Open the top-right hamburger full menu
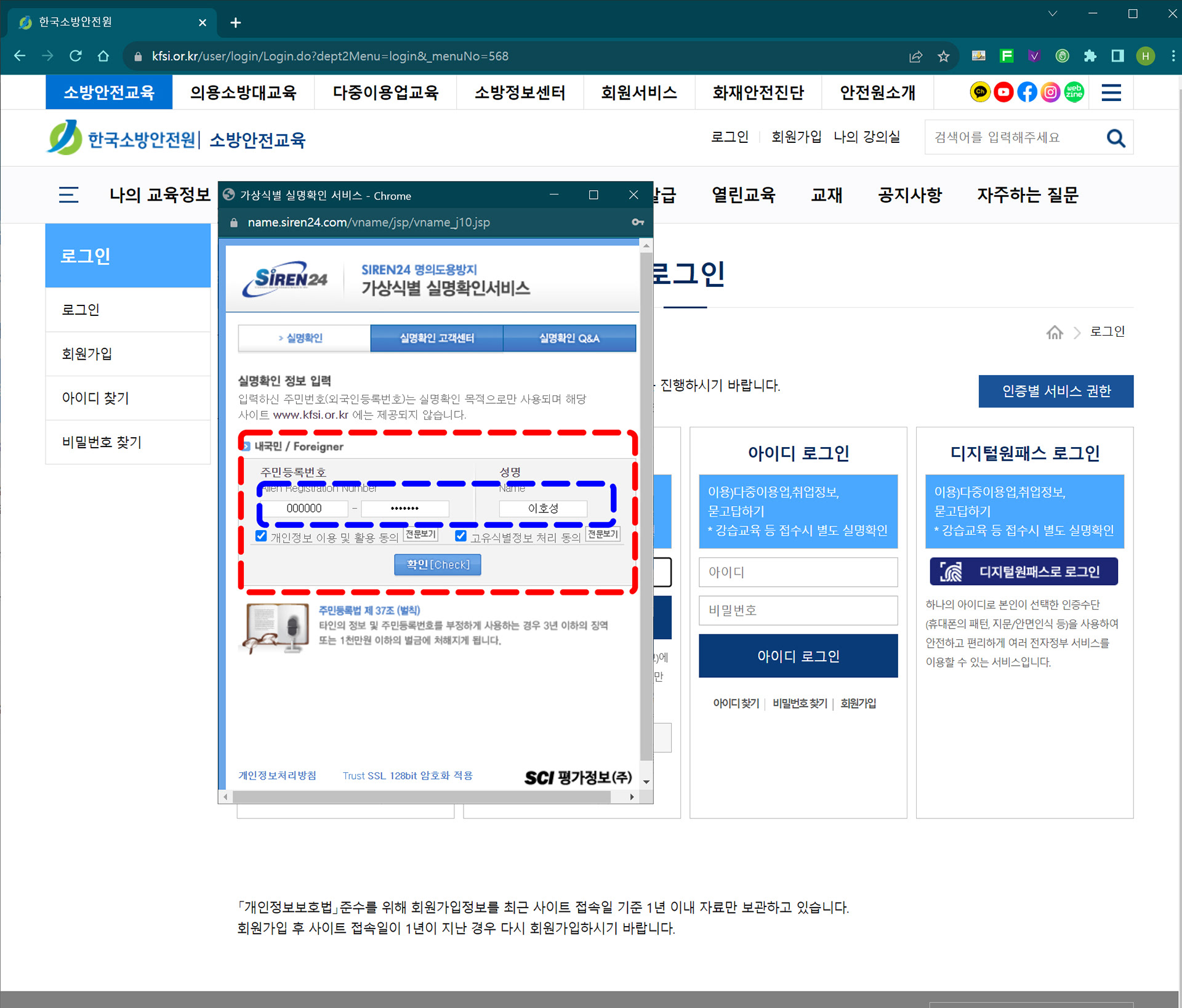This screenshot has width=1182, height=1008. click(x=1111, y=92)
